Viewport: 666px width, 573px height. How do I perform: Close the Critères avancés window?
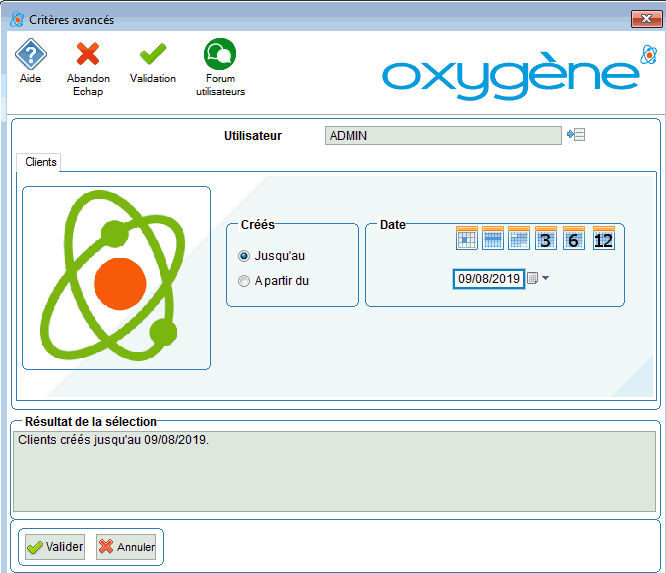[646, 19]
